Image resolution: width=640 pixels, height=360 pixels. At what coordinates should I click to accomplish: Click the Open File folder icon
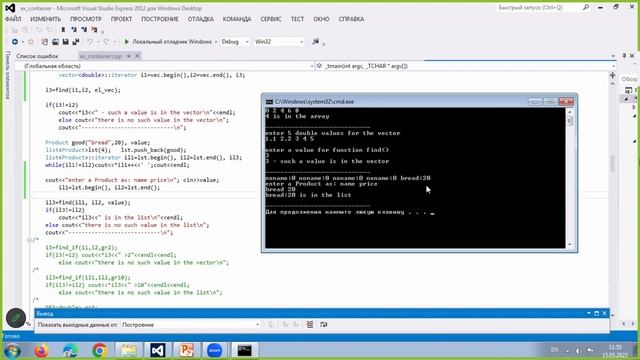coord(55,42)
